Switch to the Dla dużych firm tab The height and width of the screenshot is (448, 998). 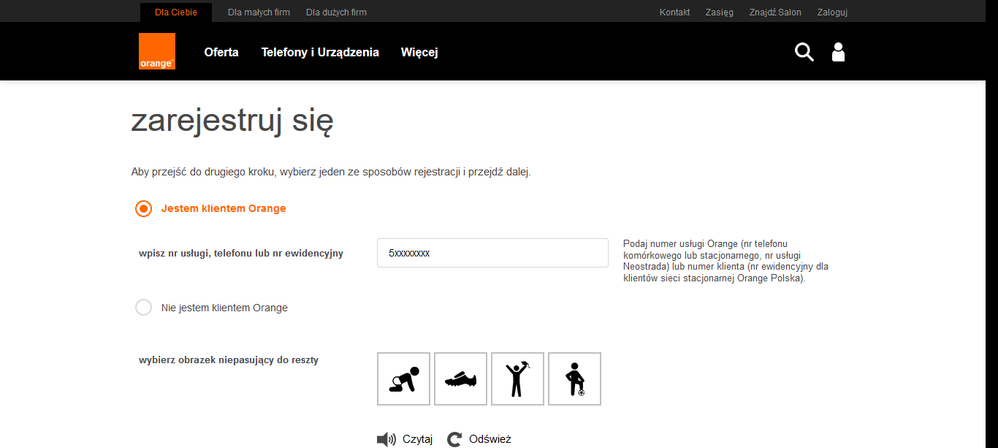(336, 12)
